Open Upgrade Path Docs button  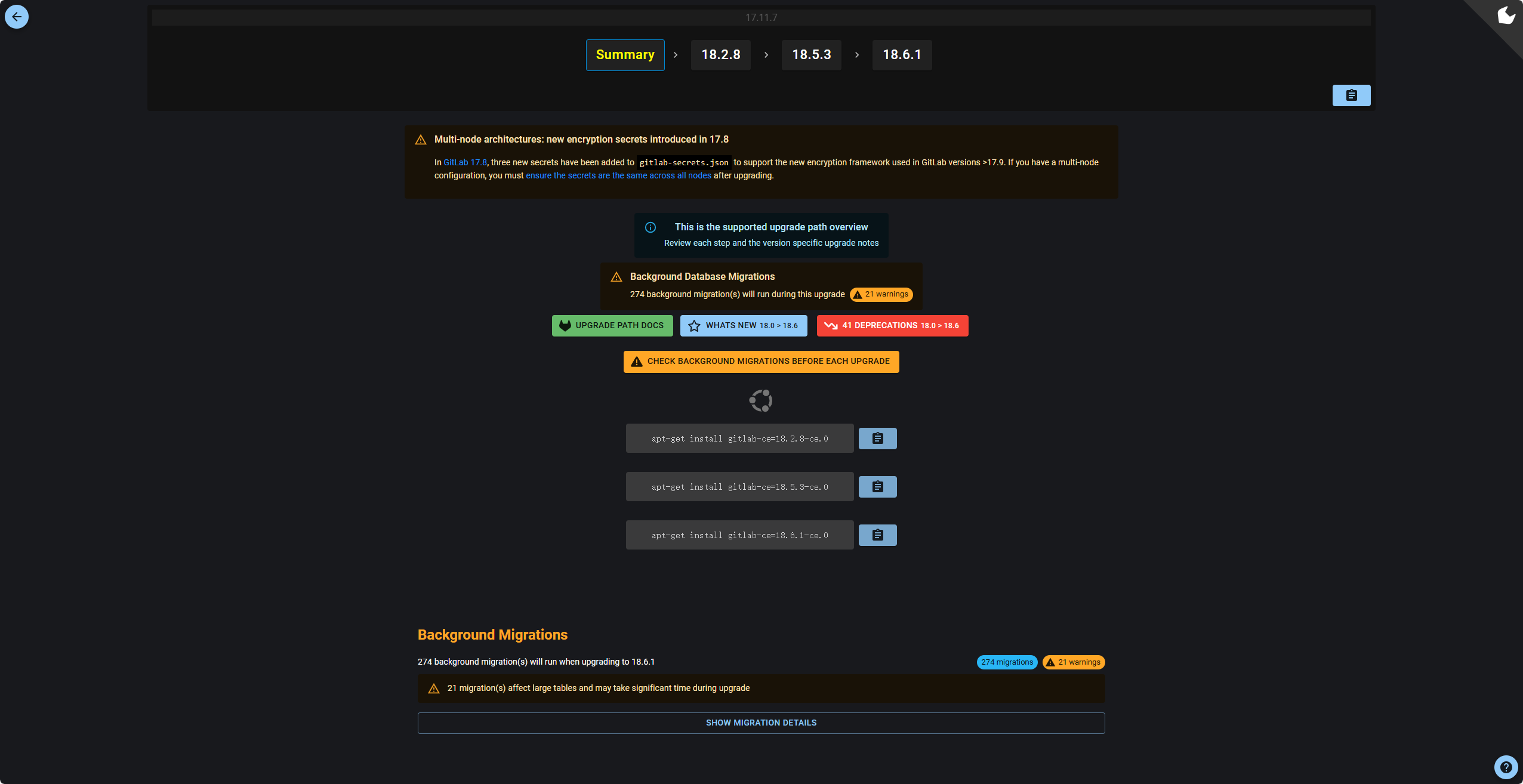(612, 326)
